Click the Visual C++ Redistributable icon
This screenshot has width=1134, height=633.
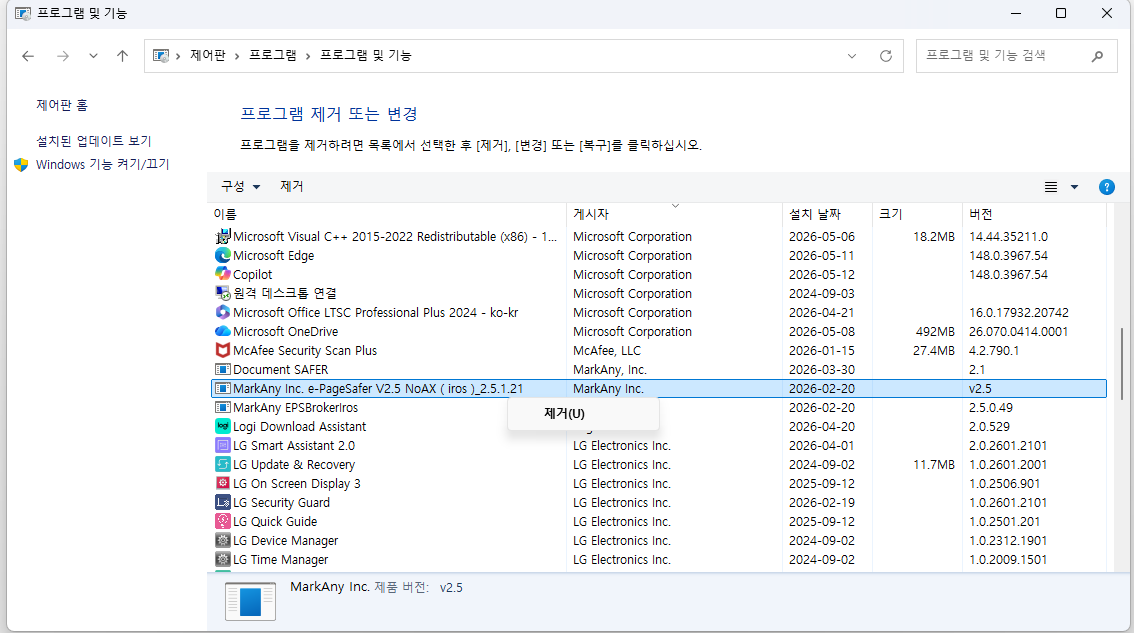click(x=223, y=237)
